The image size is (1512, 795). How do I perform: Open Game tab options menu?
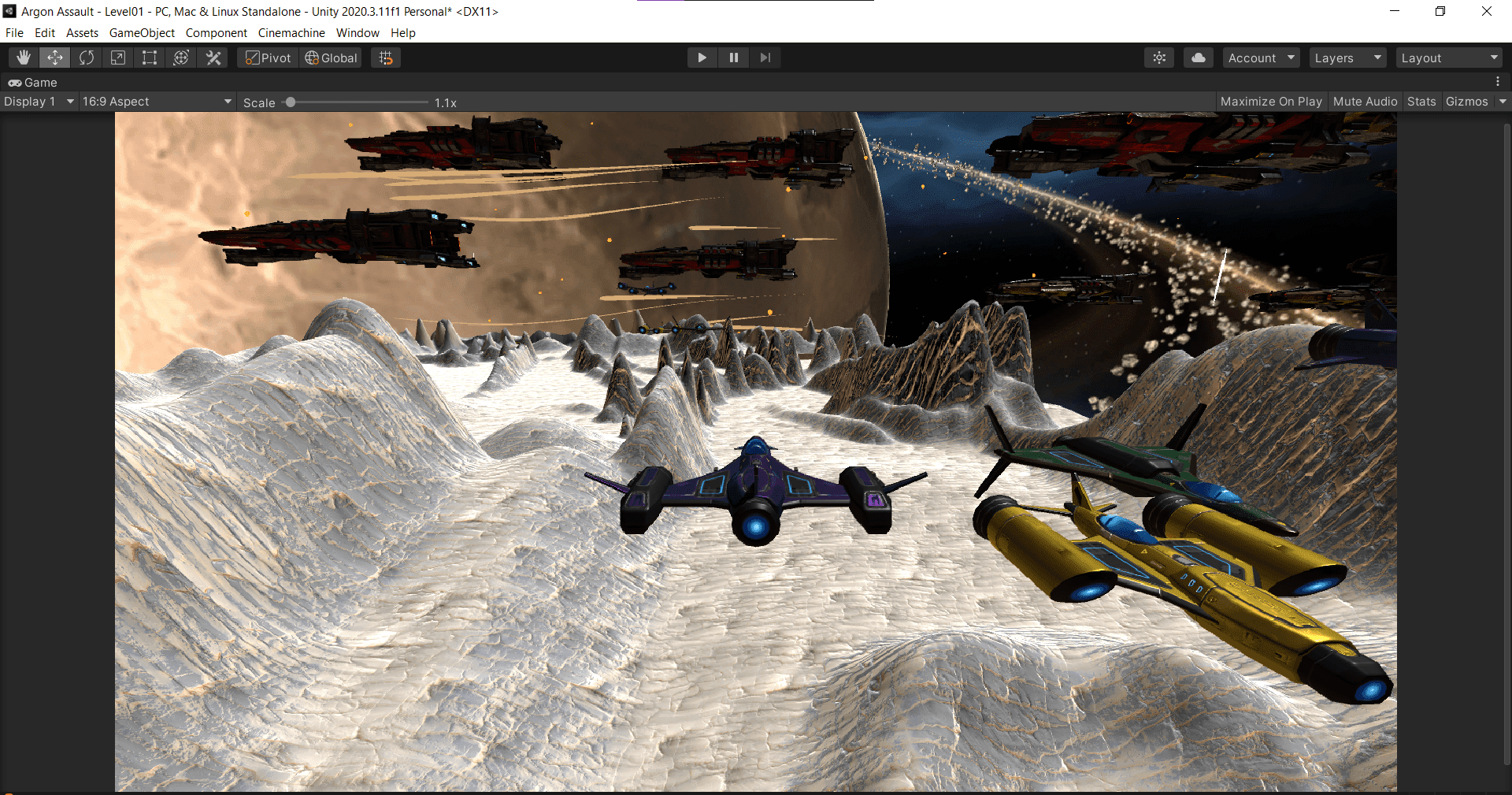(1498, 82)
